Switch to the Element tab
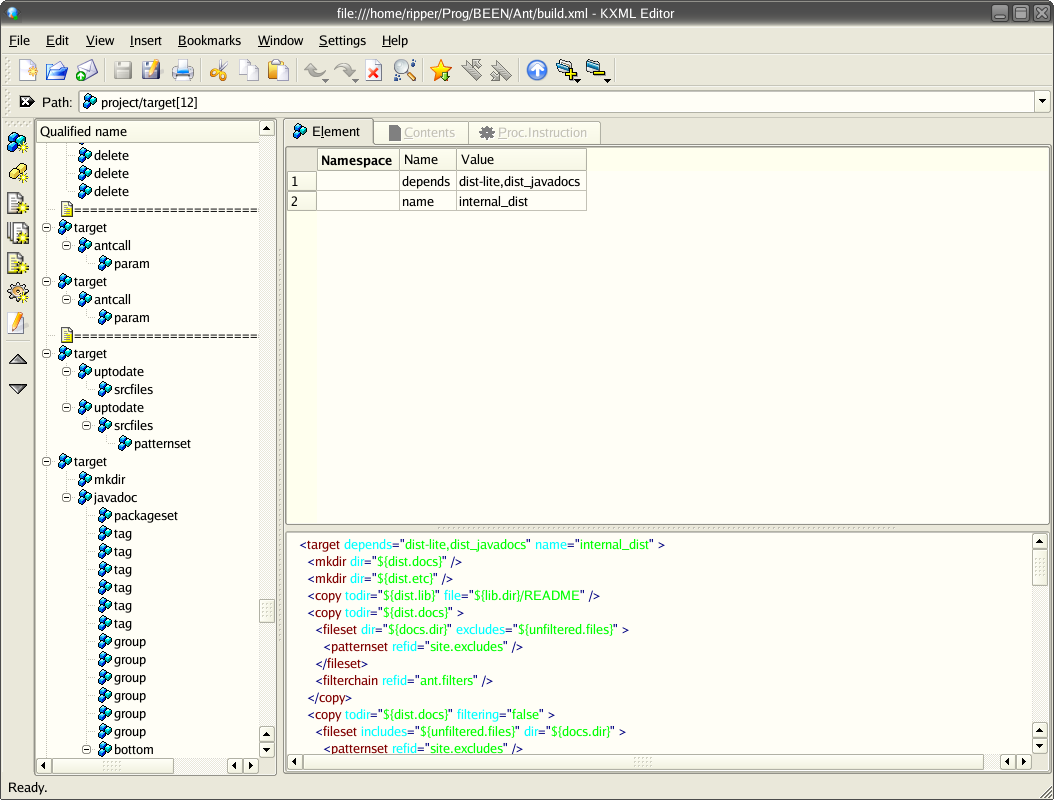The height and width of the screenshot is (800, 1054). [x=327, y=132]
